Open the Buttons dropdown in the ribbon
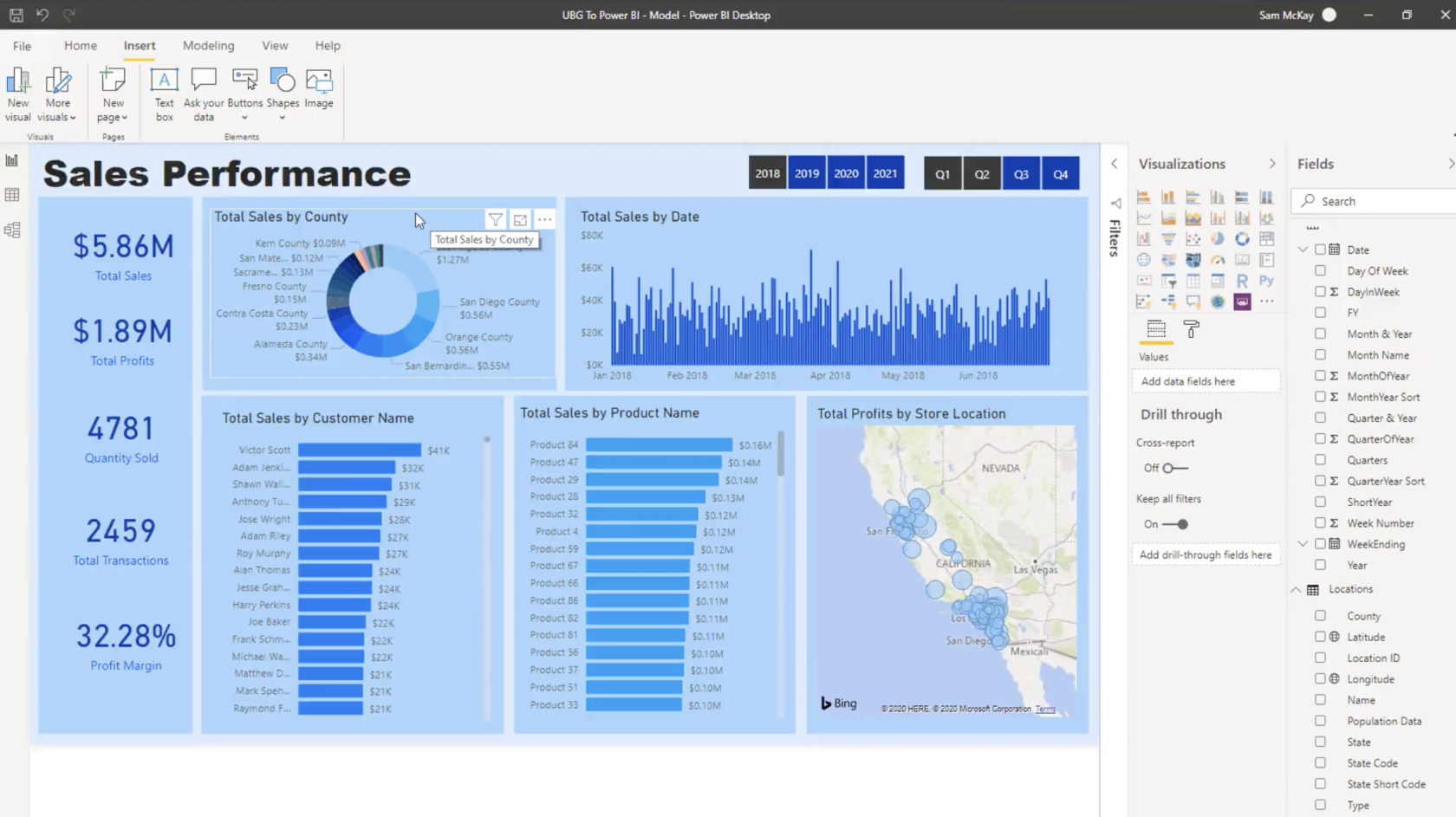The height and width of the screenshot is (817, 1456). (244, 94)
